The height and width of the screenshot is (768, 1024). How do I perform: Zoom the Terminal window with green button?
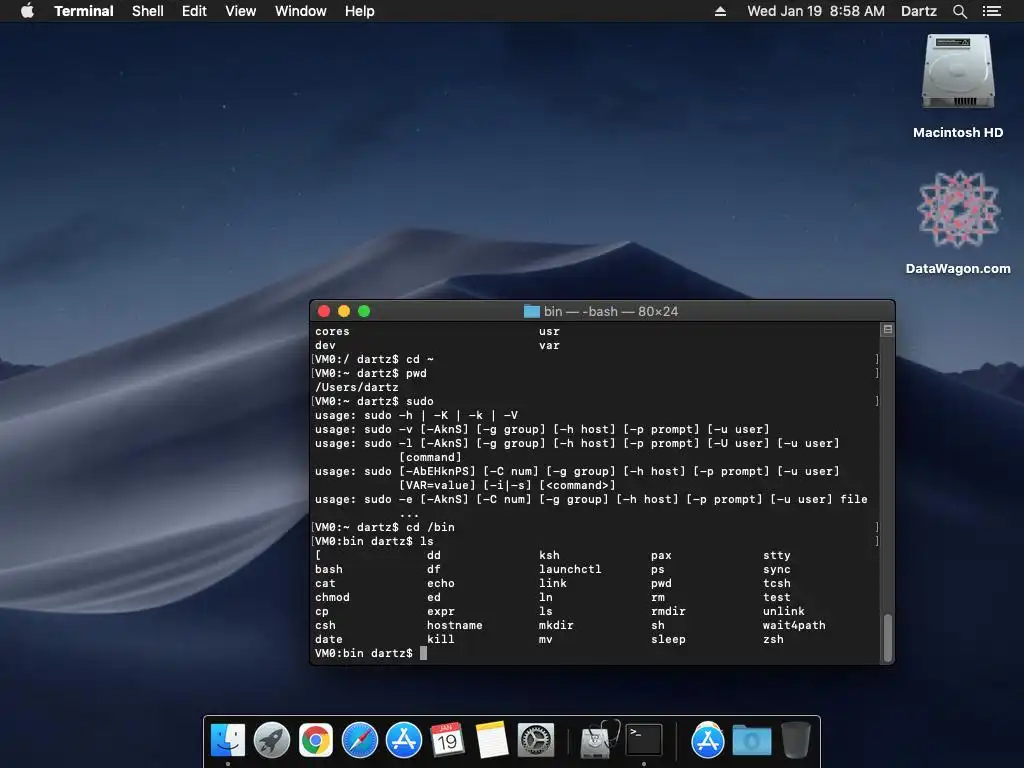[364, 312]
